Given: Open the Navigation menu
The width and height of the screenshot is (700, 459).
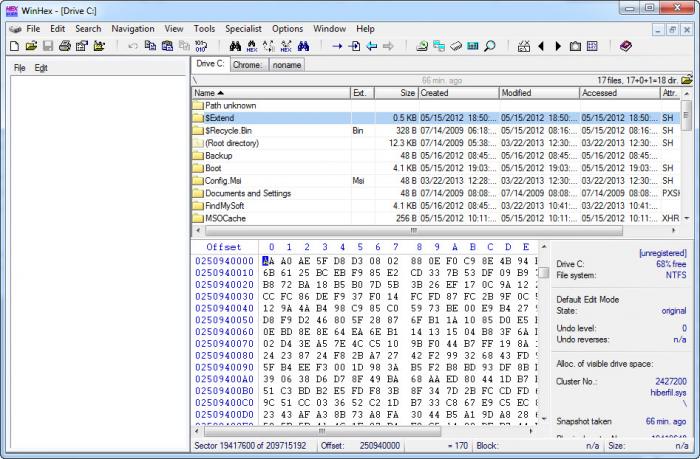Looking at the screenshot, I should point(133,29).
